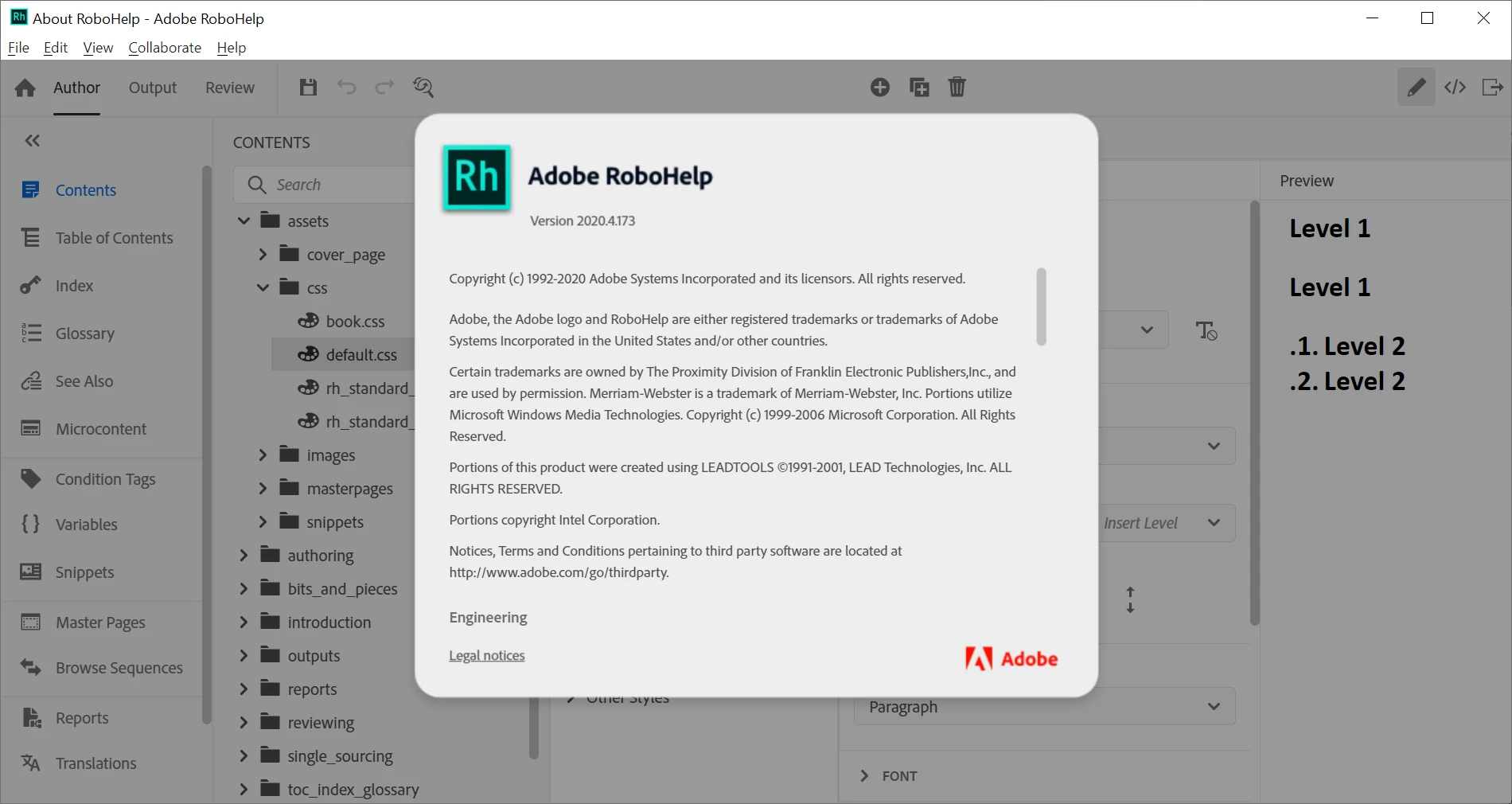Delete with the trash can icon
Viewport: 1512px width, 804px height.
coord(957,88)
